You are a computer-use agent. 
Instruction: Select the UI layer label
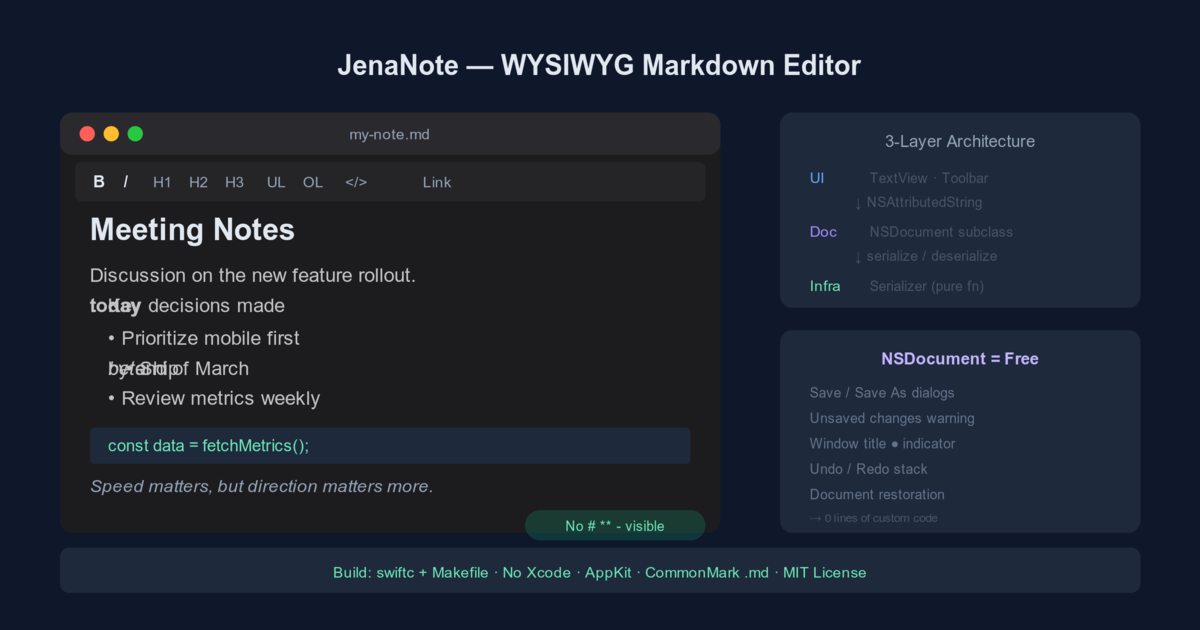(817, 178)
